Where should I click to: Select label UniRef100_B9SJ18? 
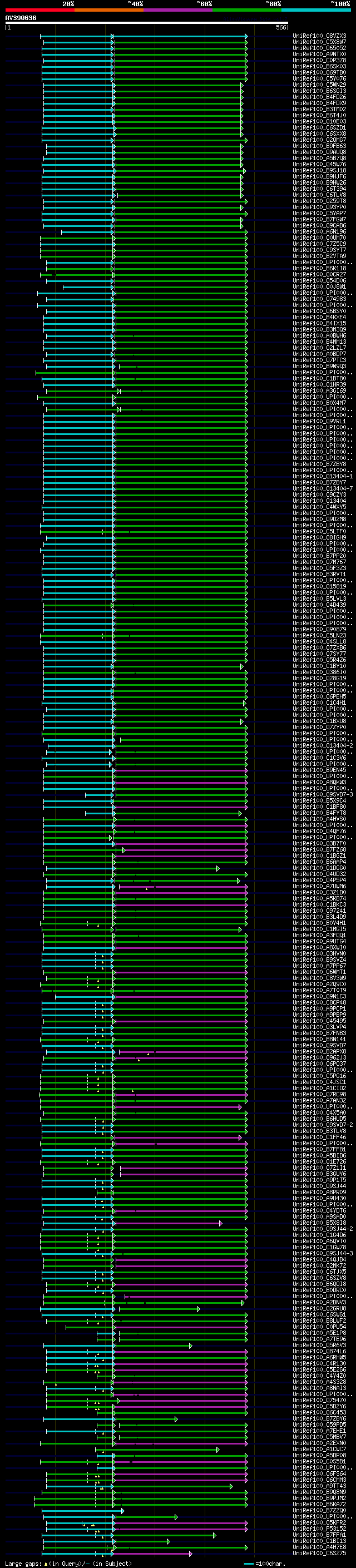[319, 170]
